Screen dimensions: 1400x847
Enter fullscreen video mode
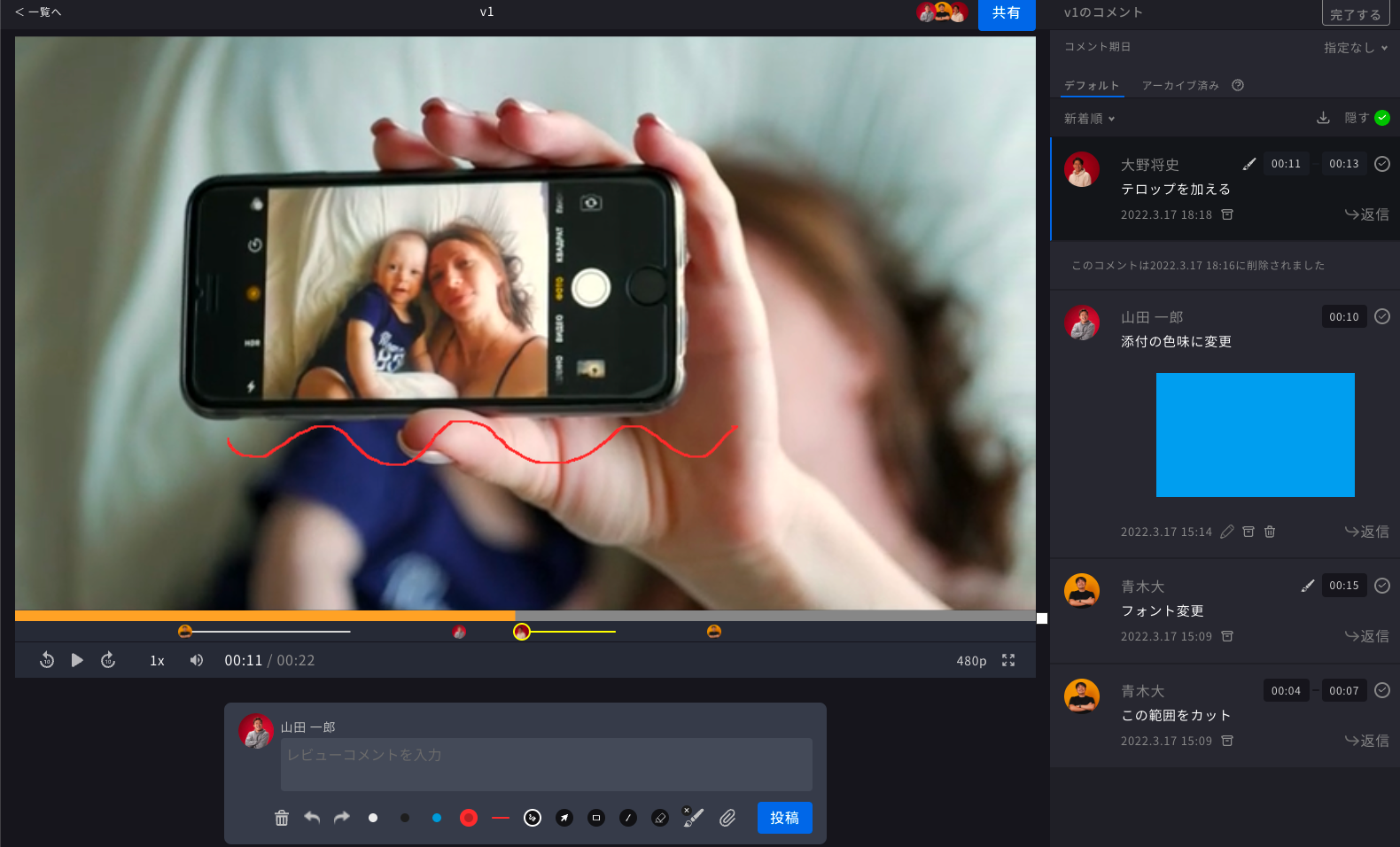click(x=1008, y=660)
